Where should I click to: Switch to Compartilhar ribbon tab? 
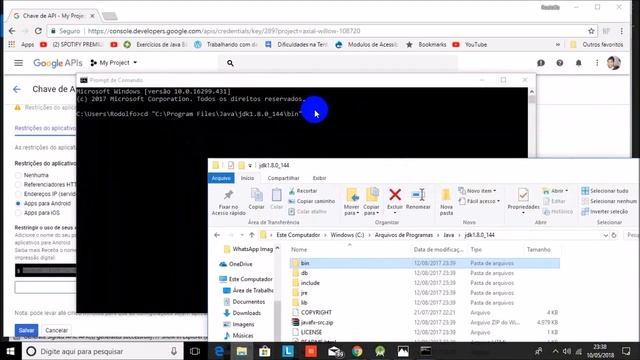(283, 178)
